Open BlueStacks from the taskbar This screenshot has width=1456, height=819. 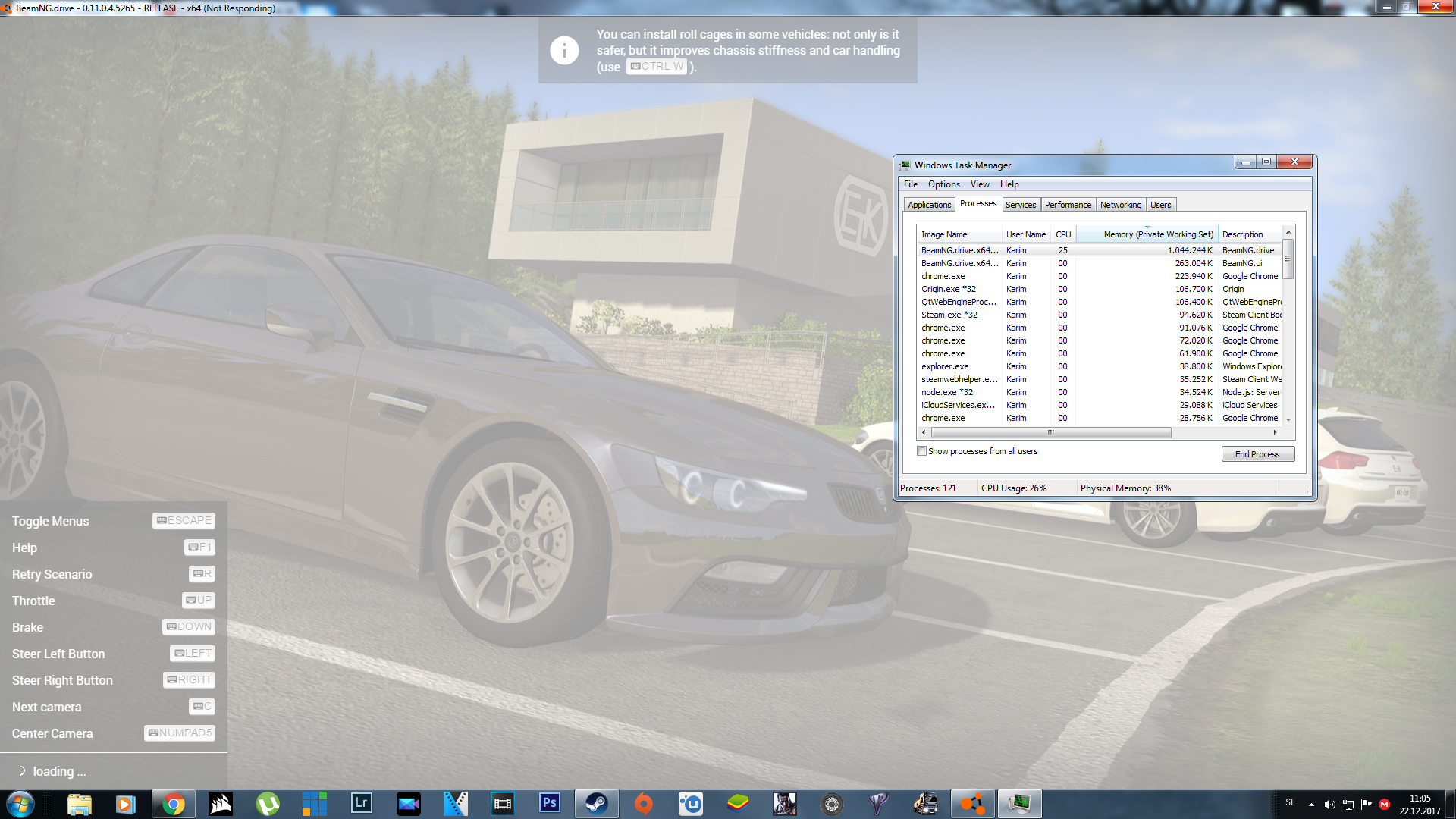[737, 804]
